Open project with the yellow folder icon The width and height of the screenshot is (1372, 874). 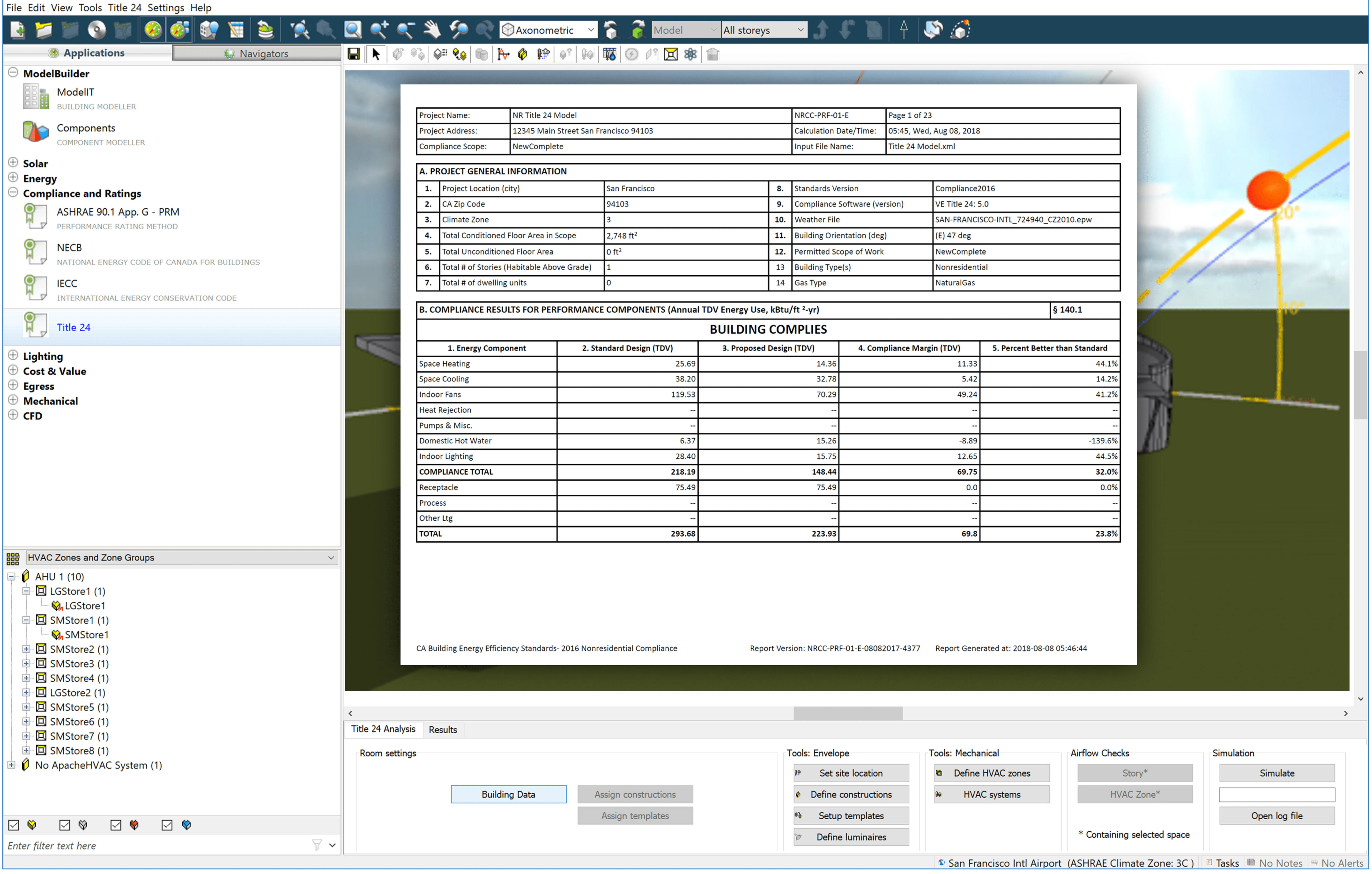[x=43, y=30]
